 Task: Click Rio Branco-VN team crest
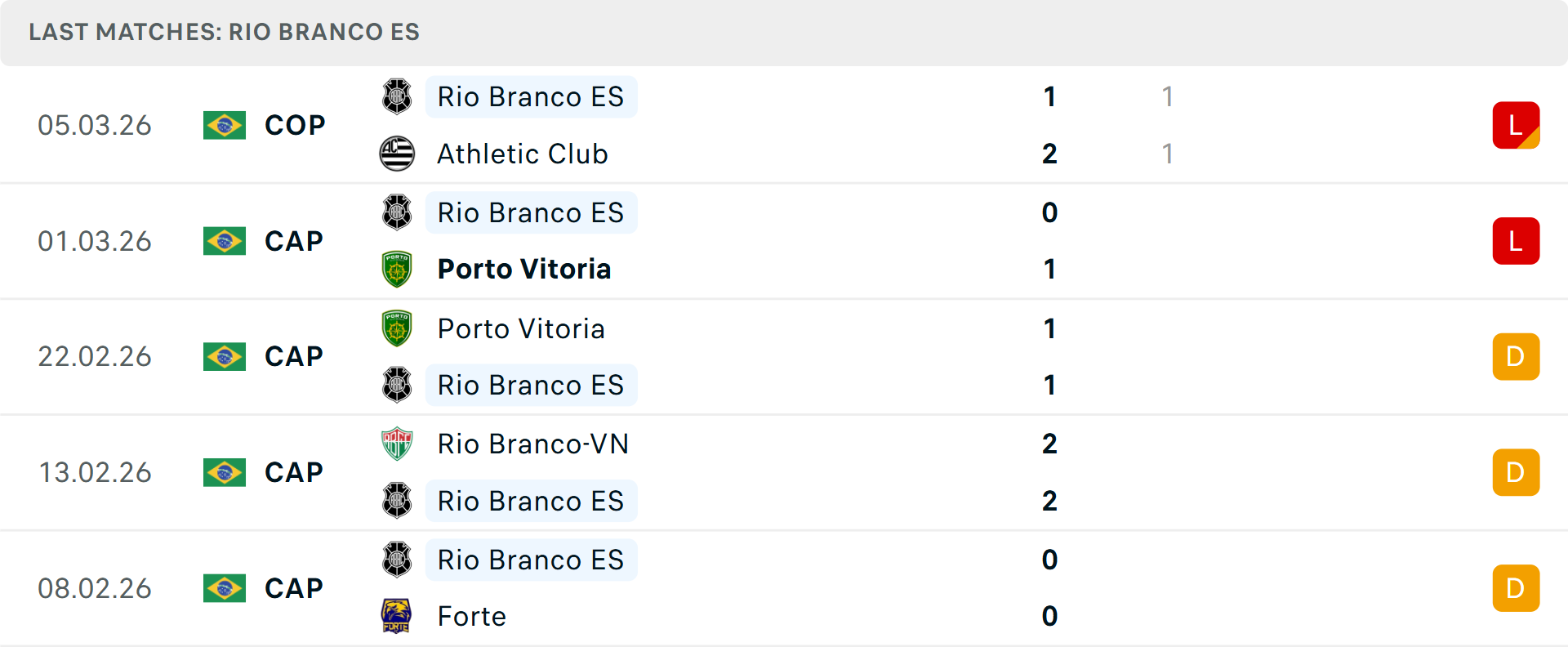click(397, 444)
